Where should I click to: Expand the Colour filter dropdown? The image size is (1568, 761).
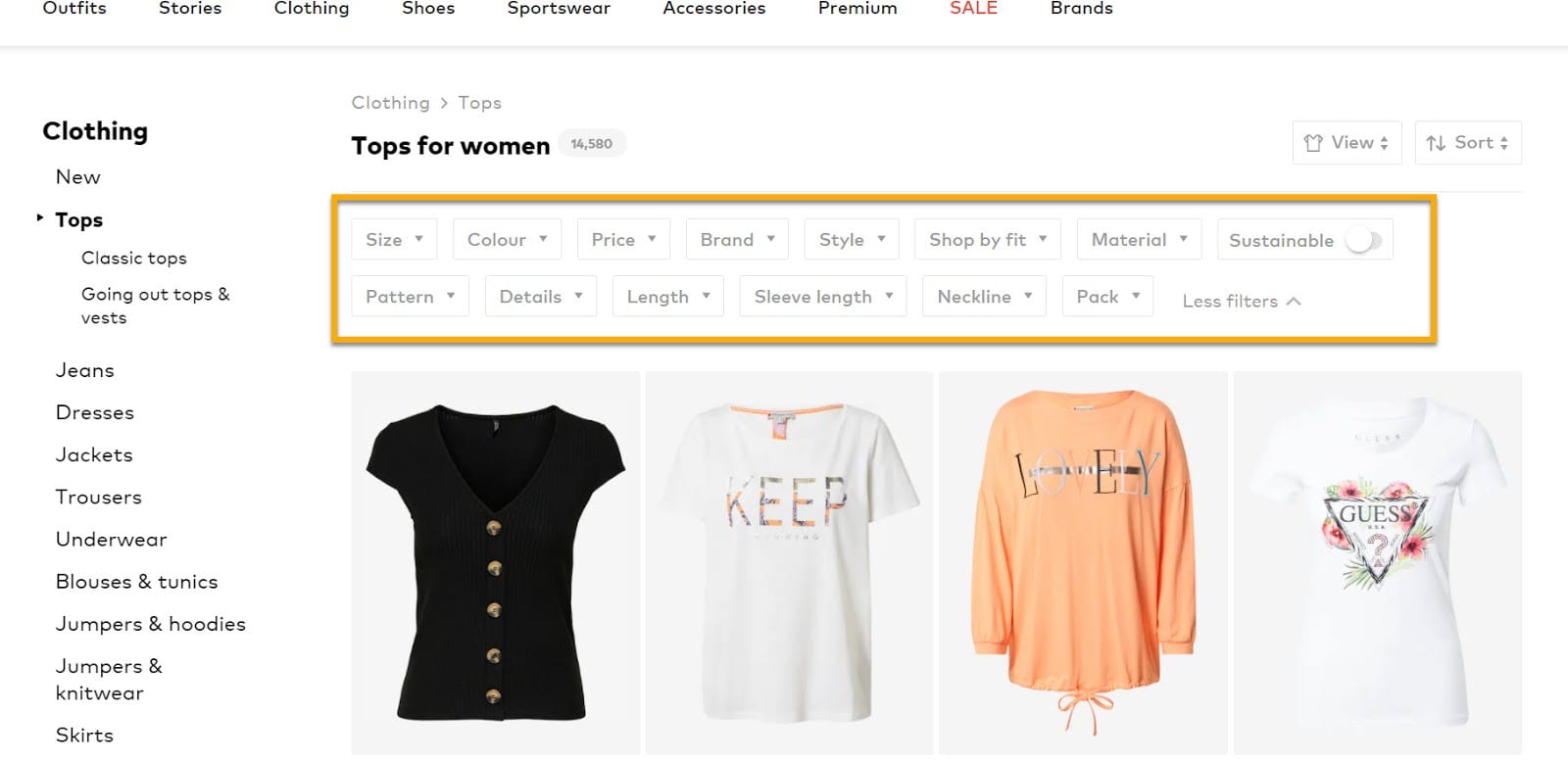point(507,239)
